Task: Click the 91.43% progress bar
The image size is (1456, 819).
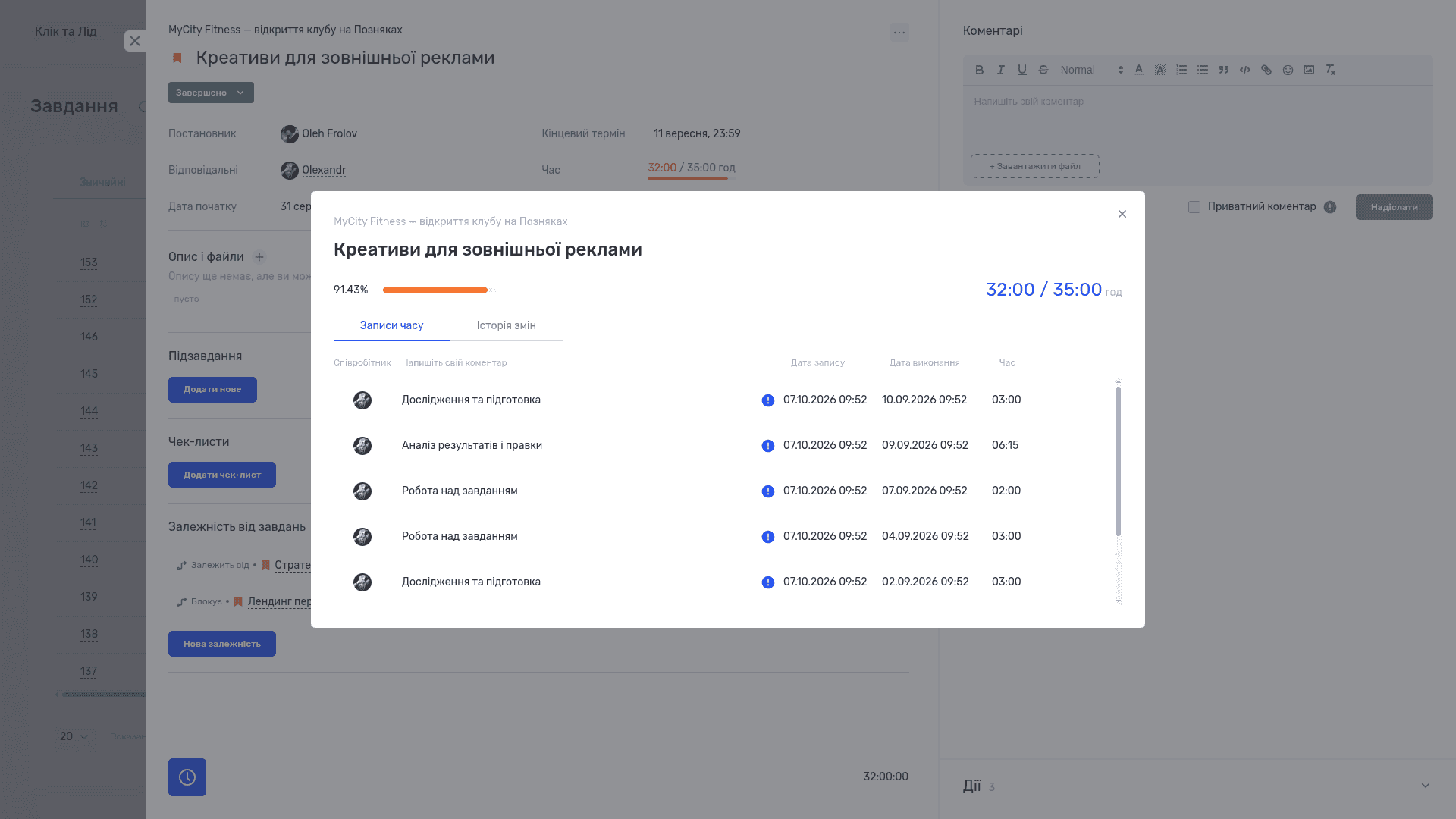Action: (x=439, y=290)
